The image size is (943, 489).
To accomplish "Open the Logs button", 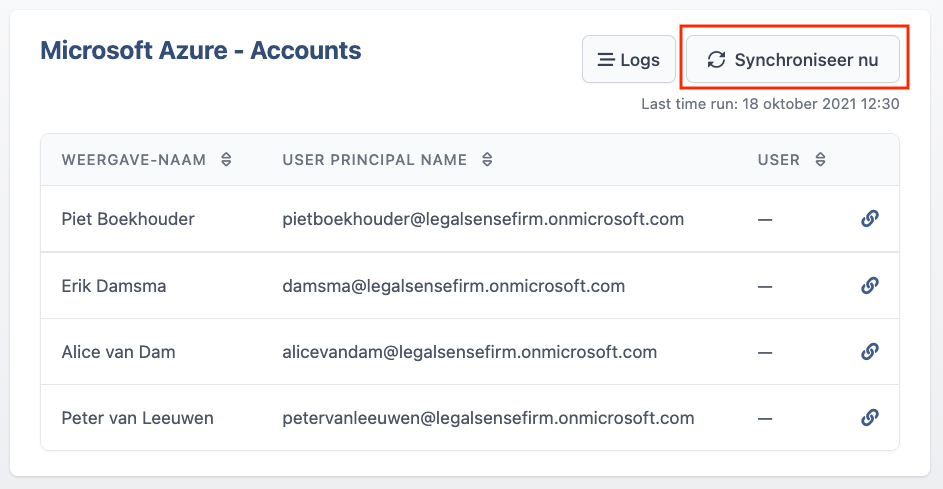I will (628, 60).
